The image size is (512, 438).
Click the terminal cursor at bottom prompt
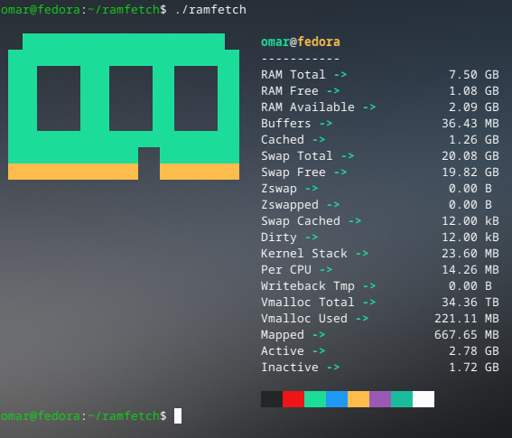178,416
